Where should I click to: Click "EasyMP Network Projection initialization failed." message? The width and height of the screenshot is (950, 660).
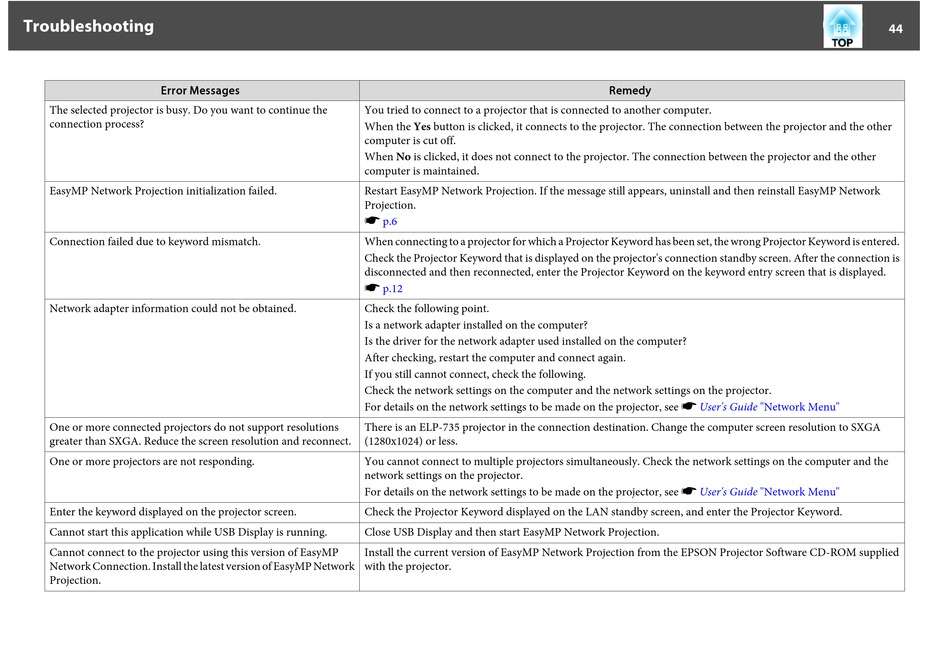[163, 191]
